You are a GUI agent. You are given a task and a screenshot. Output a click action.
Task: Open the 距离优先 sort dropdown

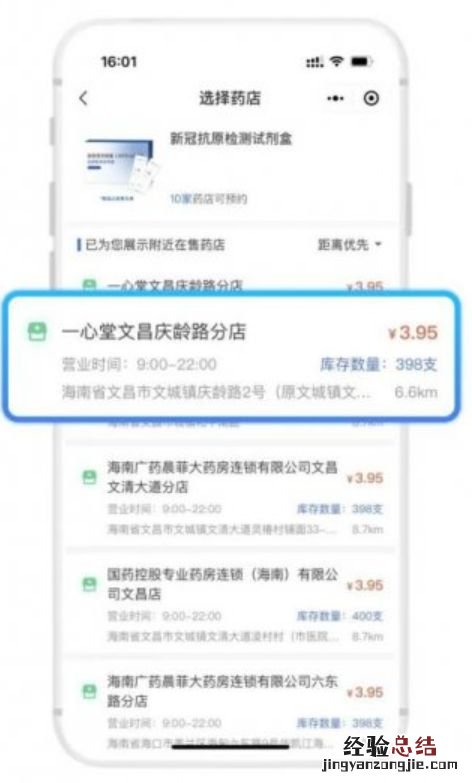point(350,245)
